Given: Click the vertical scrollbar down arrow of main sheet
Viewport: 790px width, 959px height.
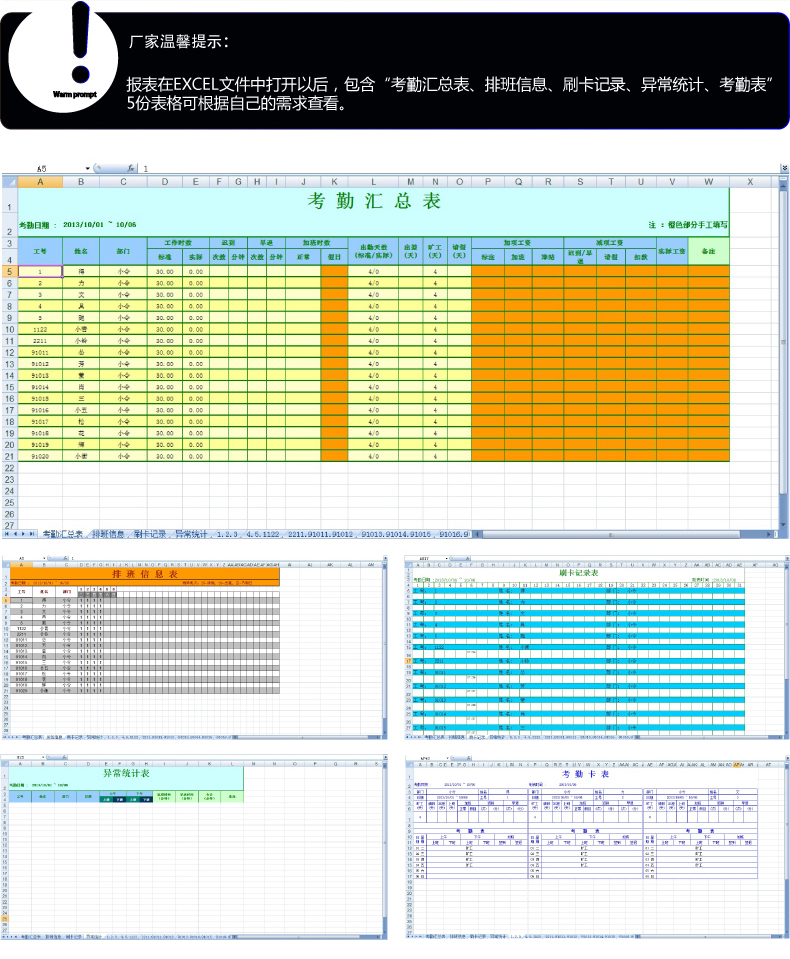Looking at the screenshot, I should [783, 525].
